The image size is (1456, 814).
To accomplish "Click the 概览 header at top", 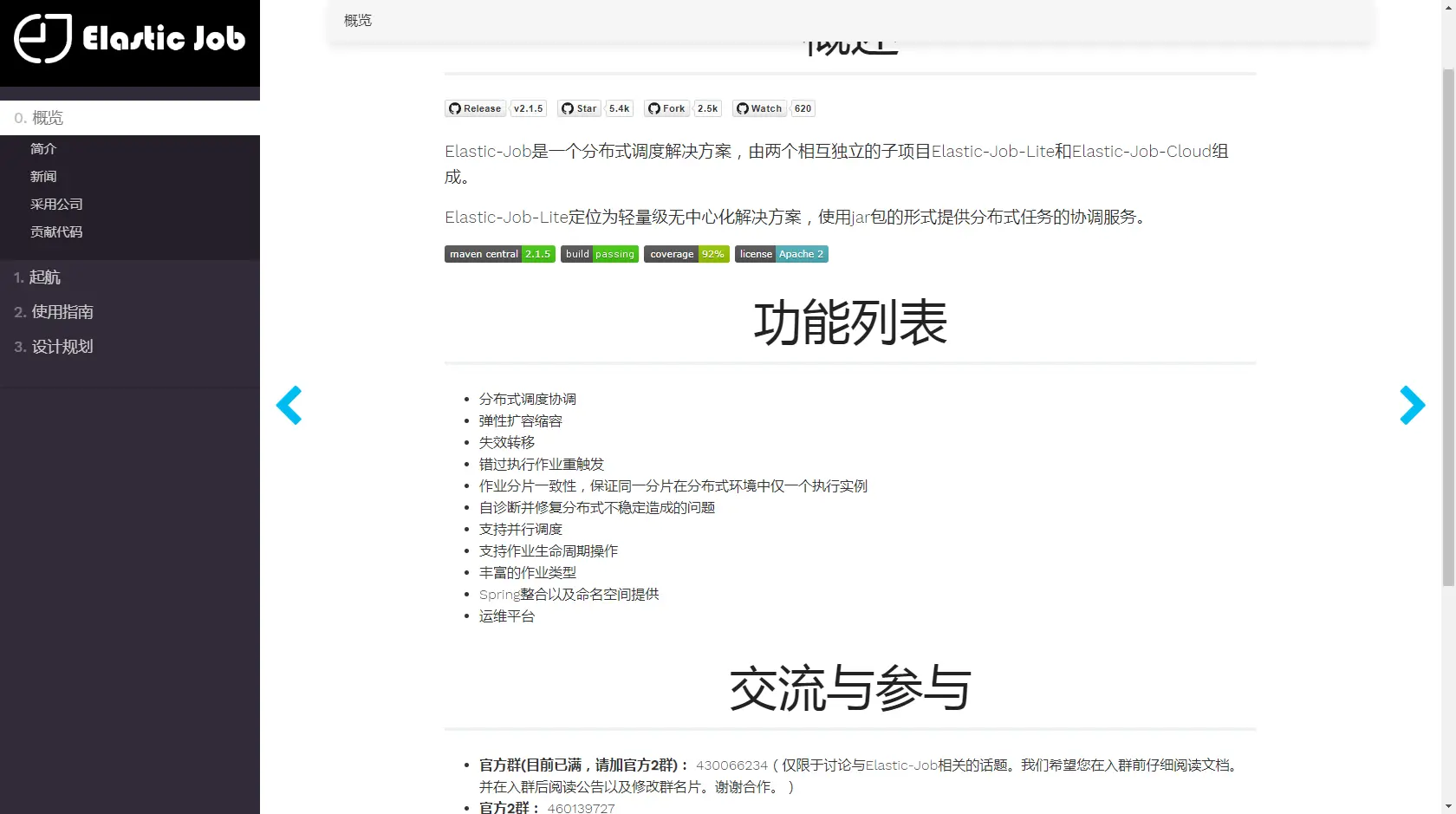I will (357, 20).
